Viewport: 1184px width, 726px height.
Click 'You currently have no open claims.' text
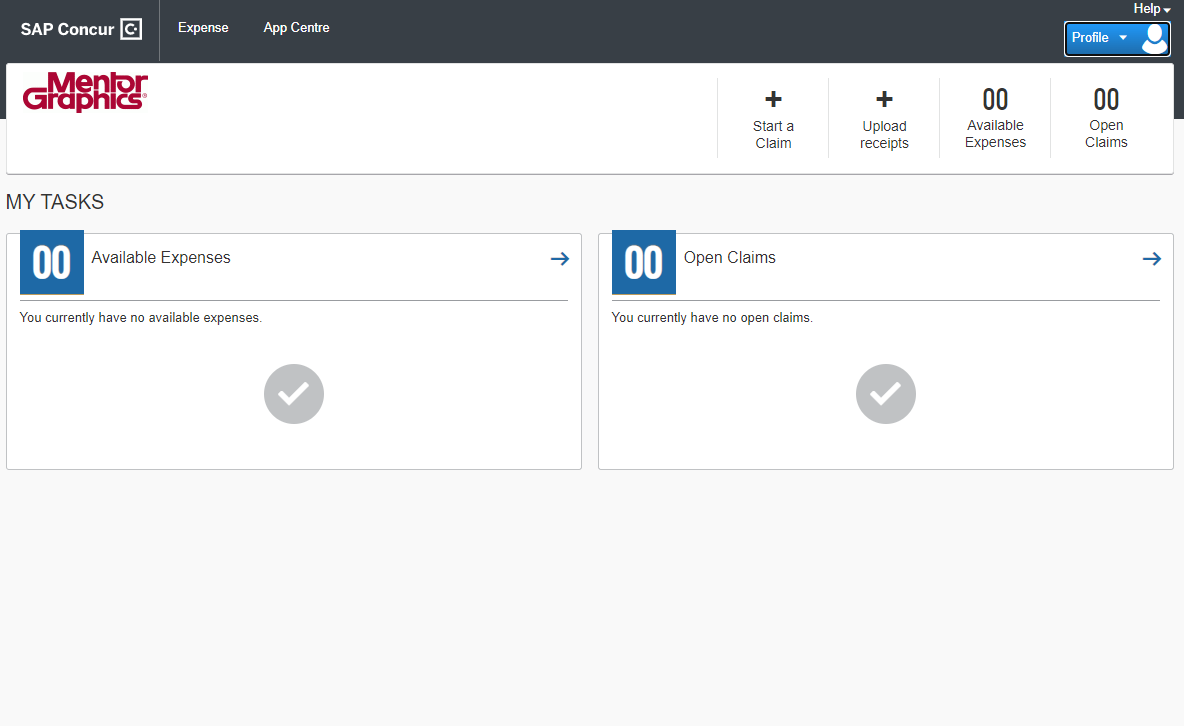[x=712, y=318]
